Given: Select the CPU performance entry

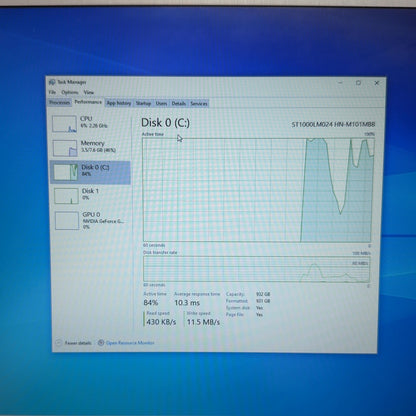Looking at the screenshot, I should (90, 123).
